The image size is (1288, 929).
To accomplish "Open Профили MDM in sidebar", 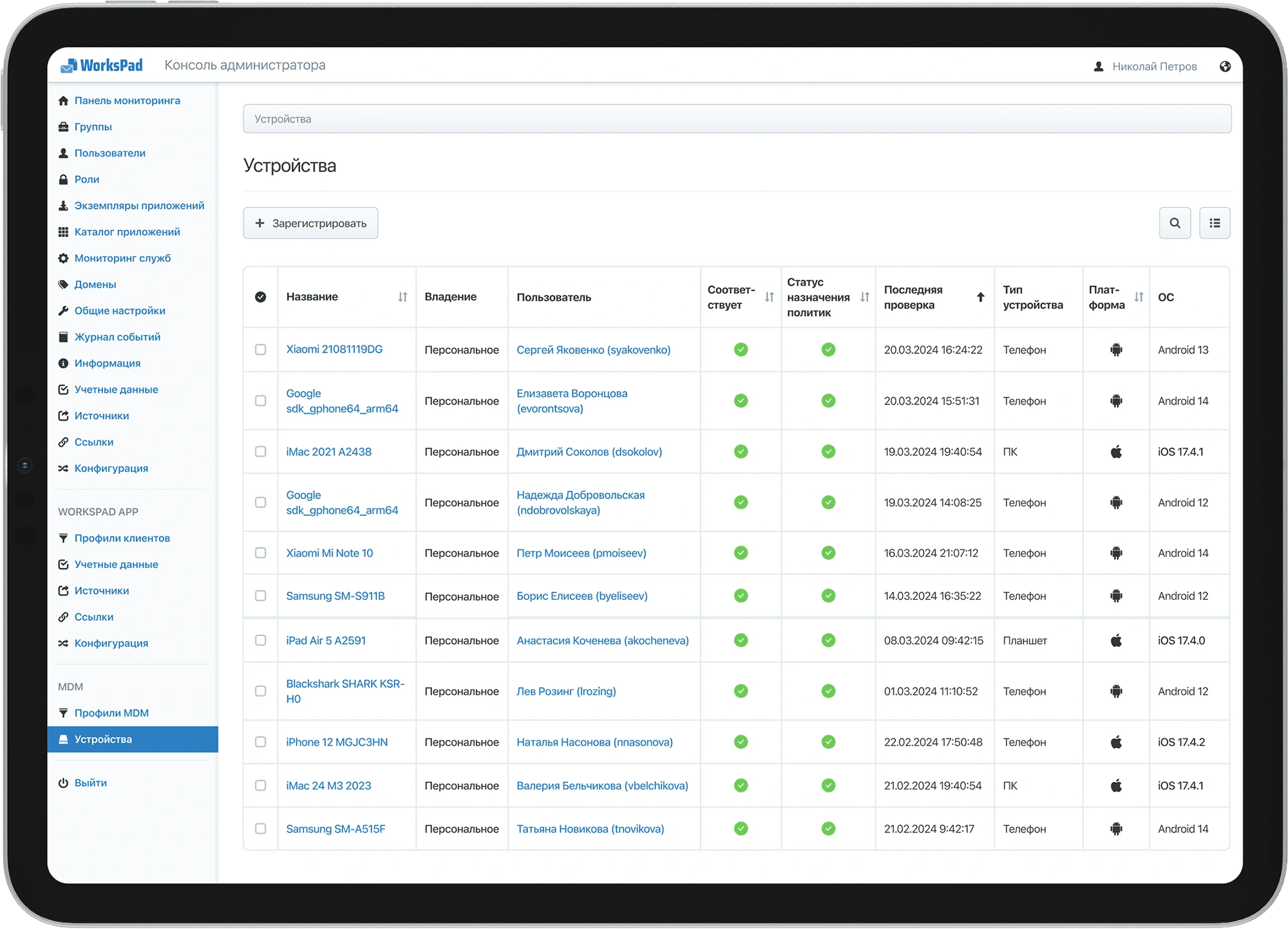I will [x=111, y=713].
